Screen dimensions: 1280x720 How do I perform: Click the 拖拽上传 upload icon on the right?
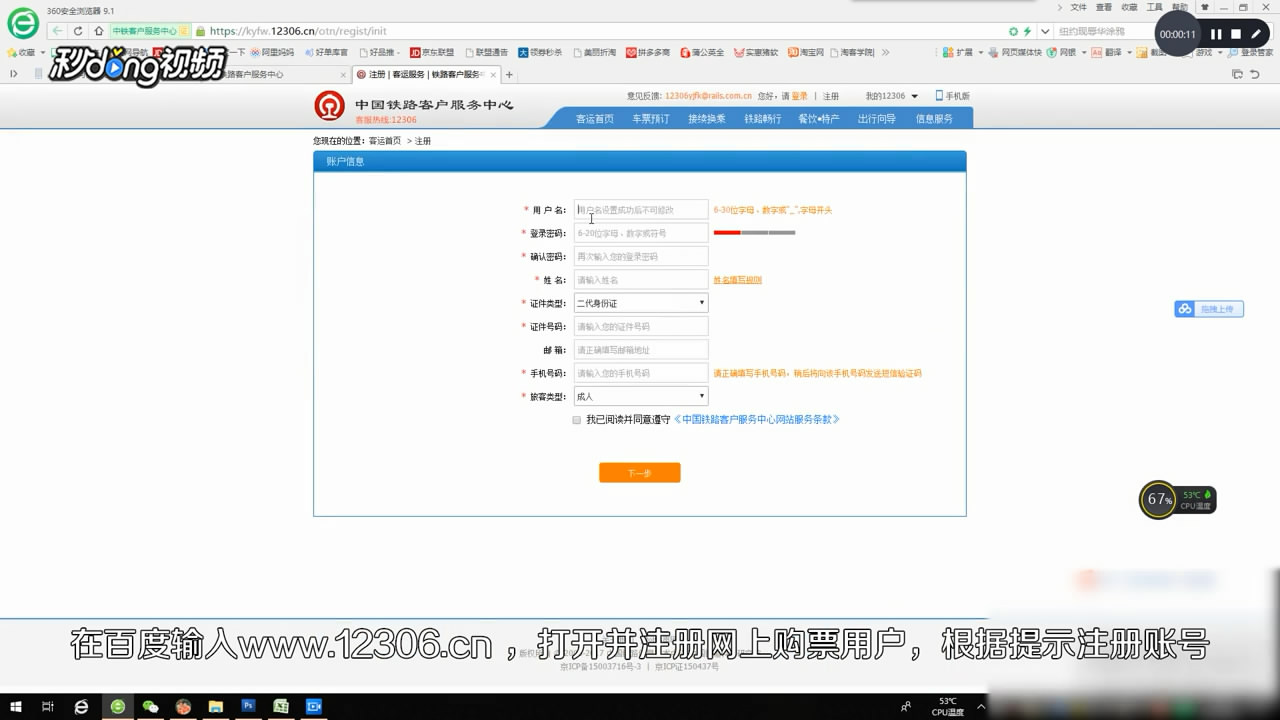[1209, 308]
